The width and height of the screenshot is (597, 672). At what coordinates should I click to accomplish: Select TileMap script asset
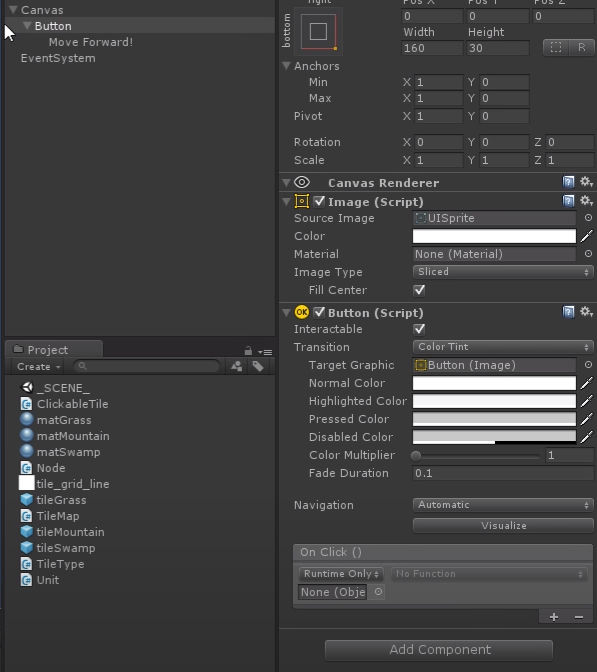coord(50,516)
